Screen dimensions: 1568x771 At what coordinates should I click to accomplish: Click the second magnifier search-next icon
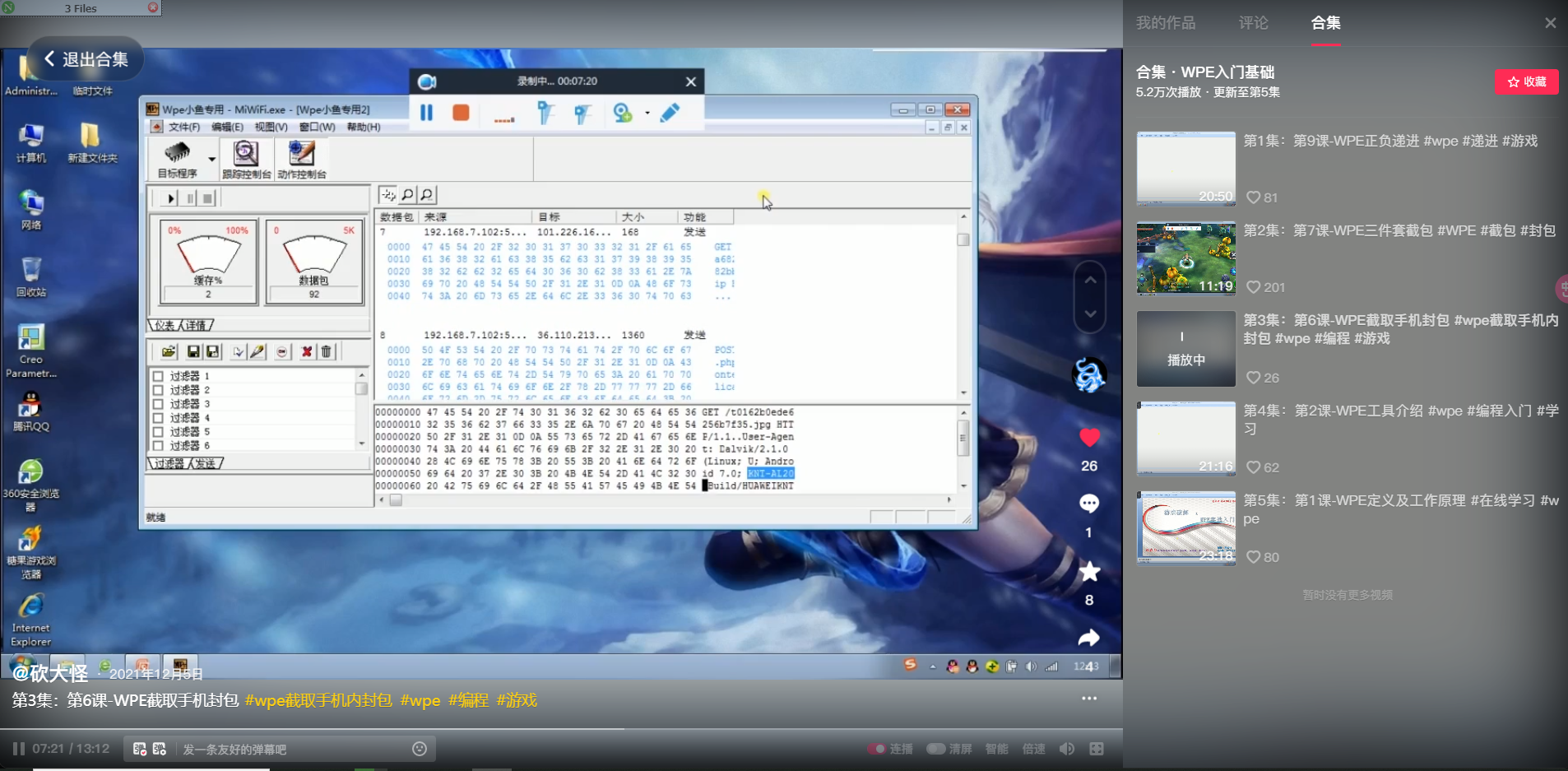point(427,195)
